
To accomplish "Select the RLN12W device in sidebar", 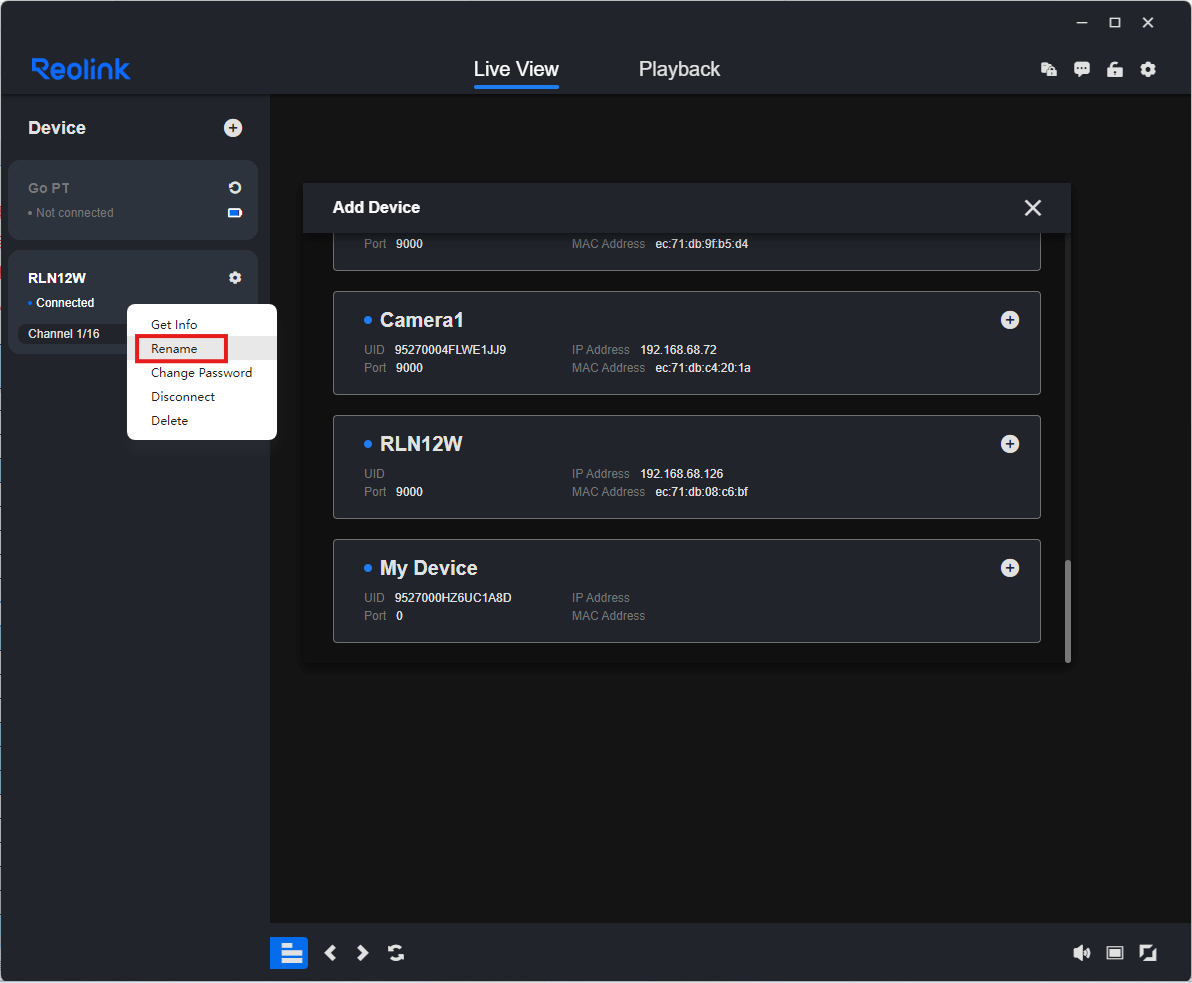I will (x=57, y=278).
